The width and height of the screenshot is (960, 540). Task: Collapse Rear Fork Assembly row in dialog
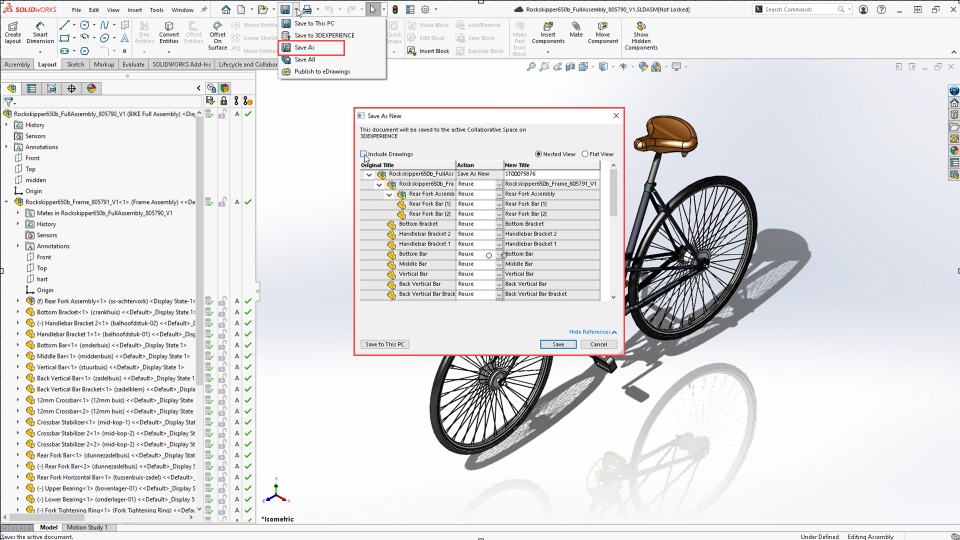pos(389,194)
